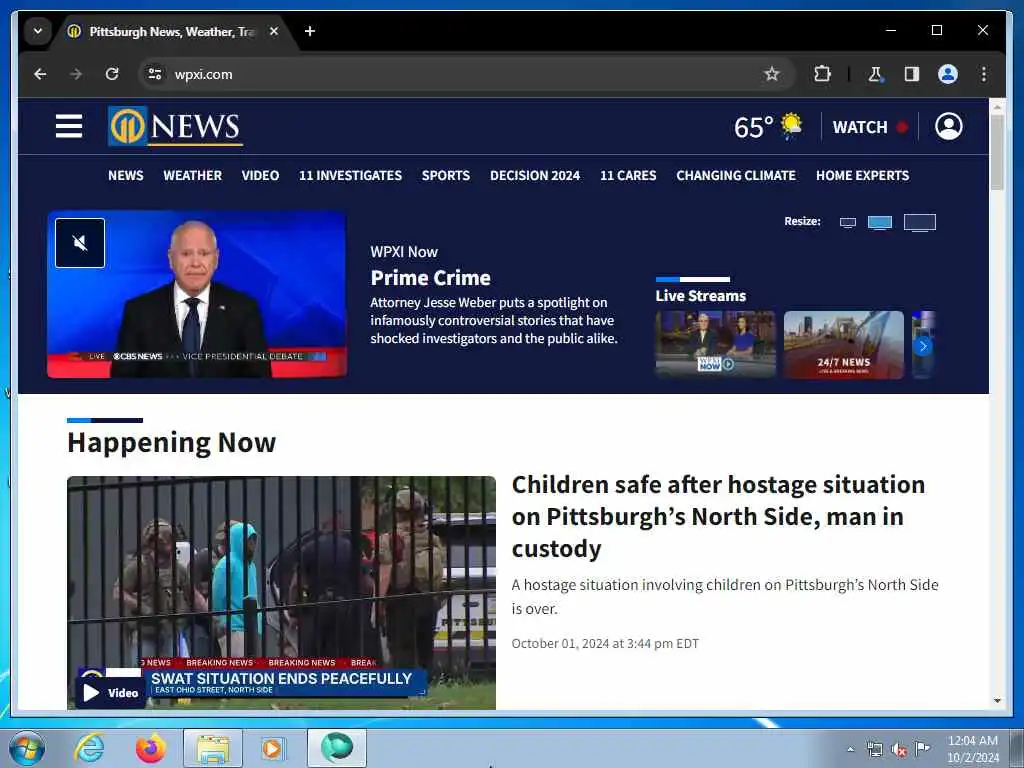This screenshot has width=1024, height=768.
Task: Open the Windows Start menu
Action: coord(27,748)
